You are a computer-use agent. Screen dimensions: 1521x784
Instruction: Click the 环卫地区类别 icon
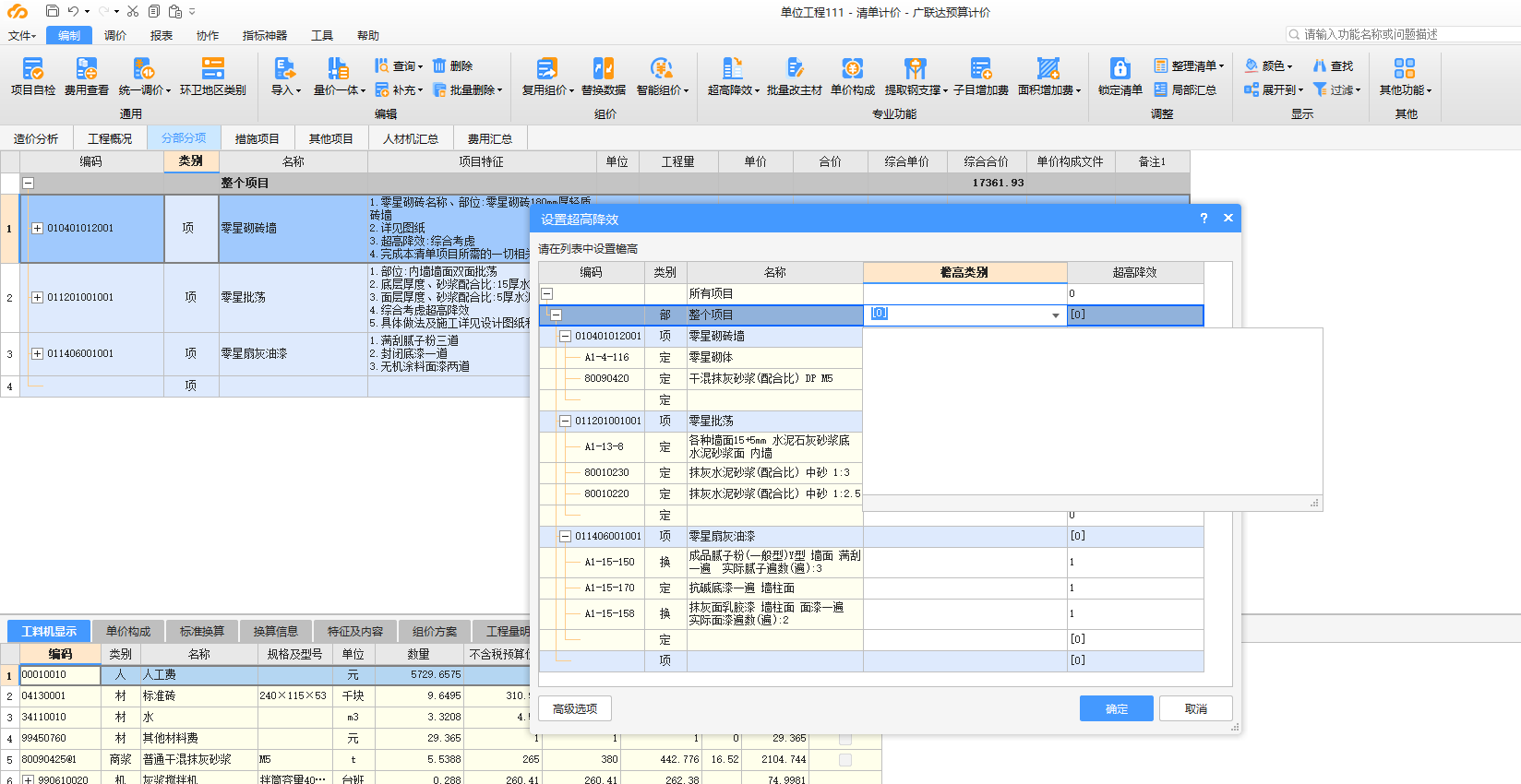click(x=213, y=68)
